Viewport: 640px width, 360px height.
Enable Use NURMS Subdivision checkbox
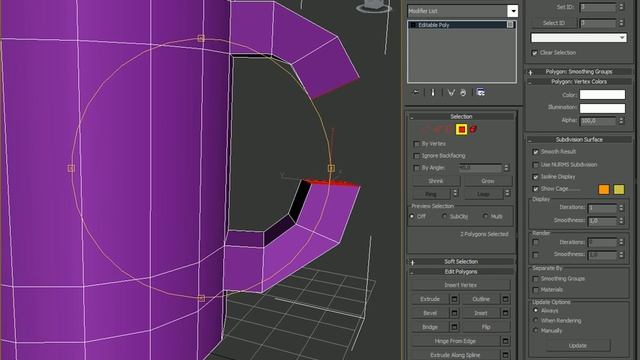coord(536,165)
